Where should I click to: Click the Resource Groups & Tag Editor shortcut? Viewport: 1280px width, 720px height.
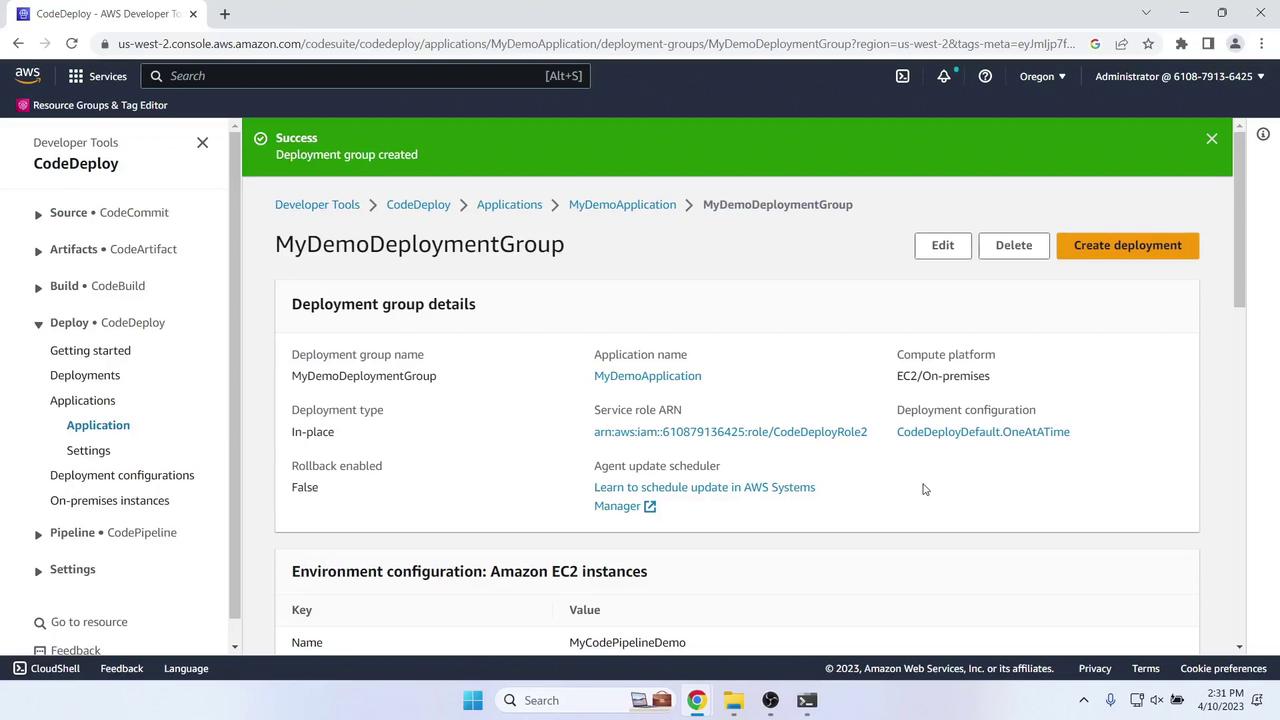point(92,105)
